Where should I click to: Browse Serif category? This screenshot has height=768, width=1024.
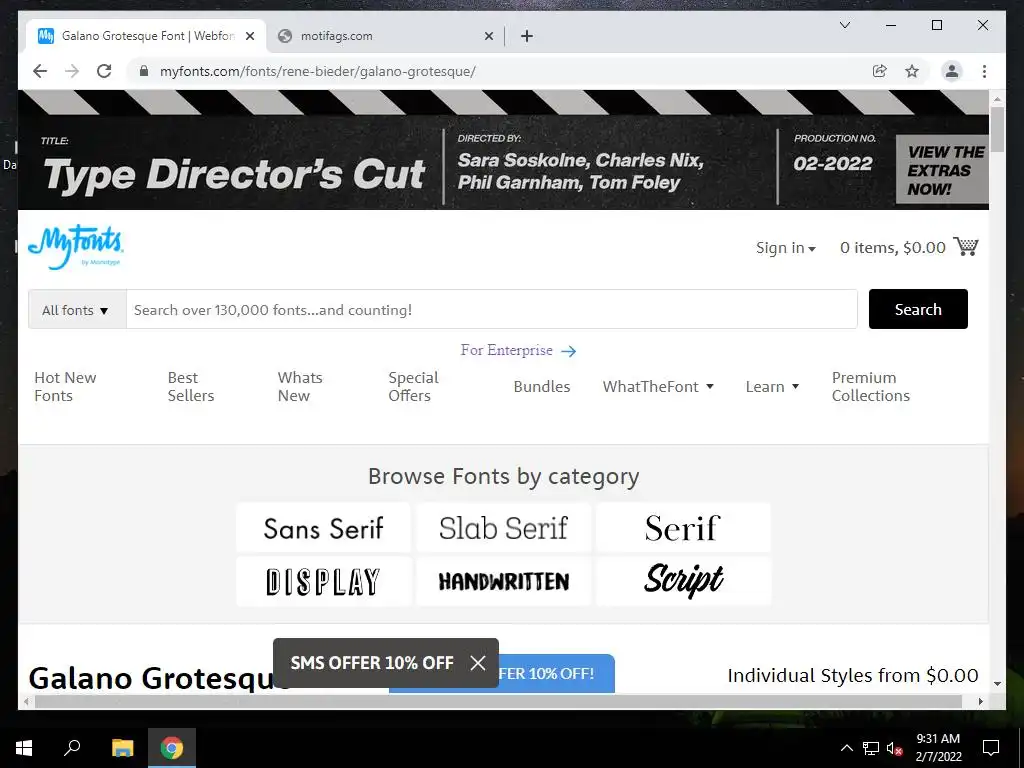click(x=683, y=528)
